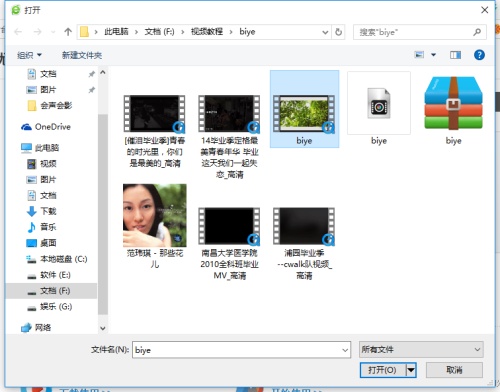Toggle the preview pane
Screen dimensions: 500x392
[x=455, y=55]
